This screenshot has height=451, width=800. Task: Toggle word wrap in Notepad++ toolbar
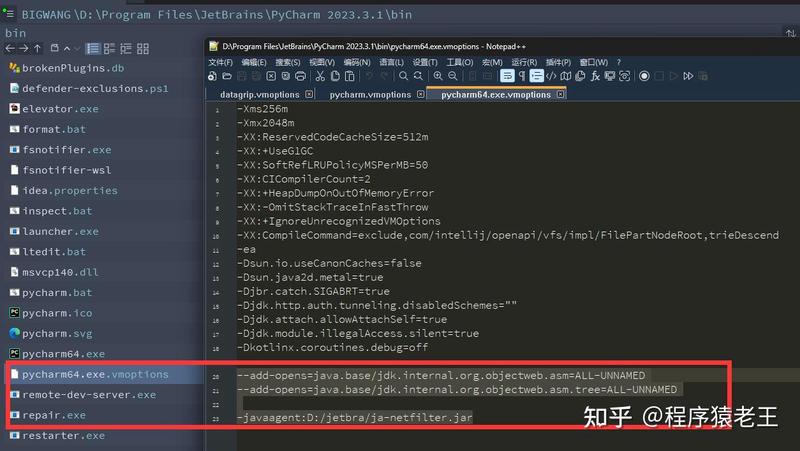[507, 76]
